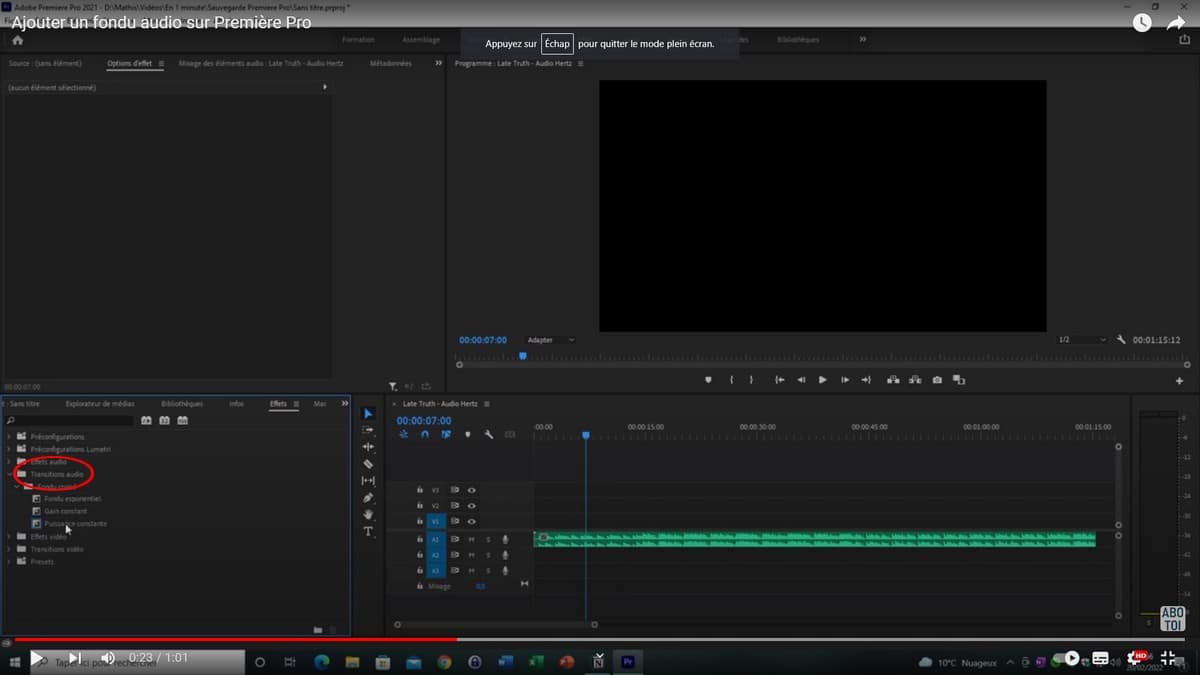1200x675 pixels.
Task: Select the Puissance constante transition
Action: [75, 524]
